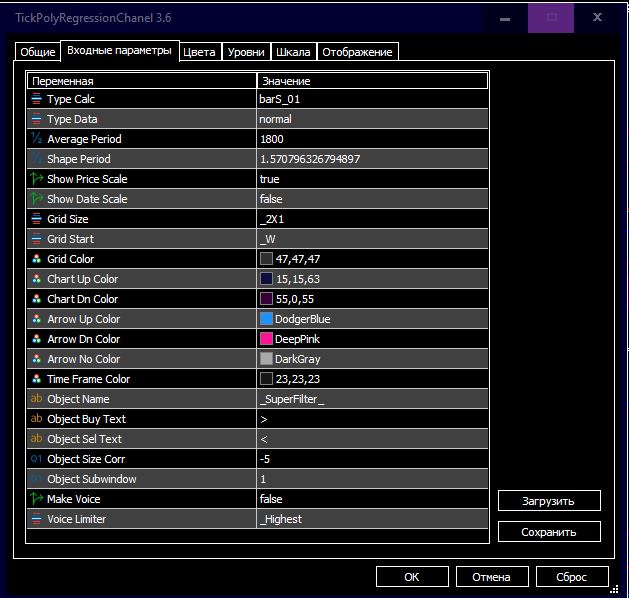Click the ab string icon beside Object Sel Text
The image size is (629, 598).
(x=37, y=439)
